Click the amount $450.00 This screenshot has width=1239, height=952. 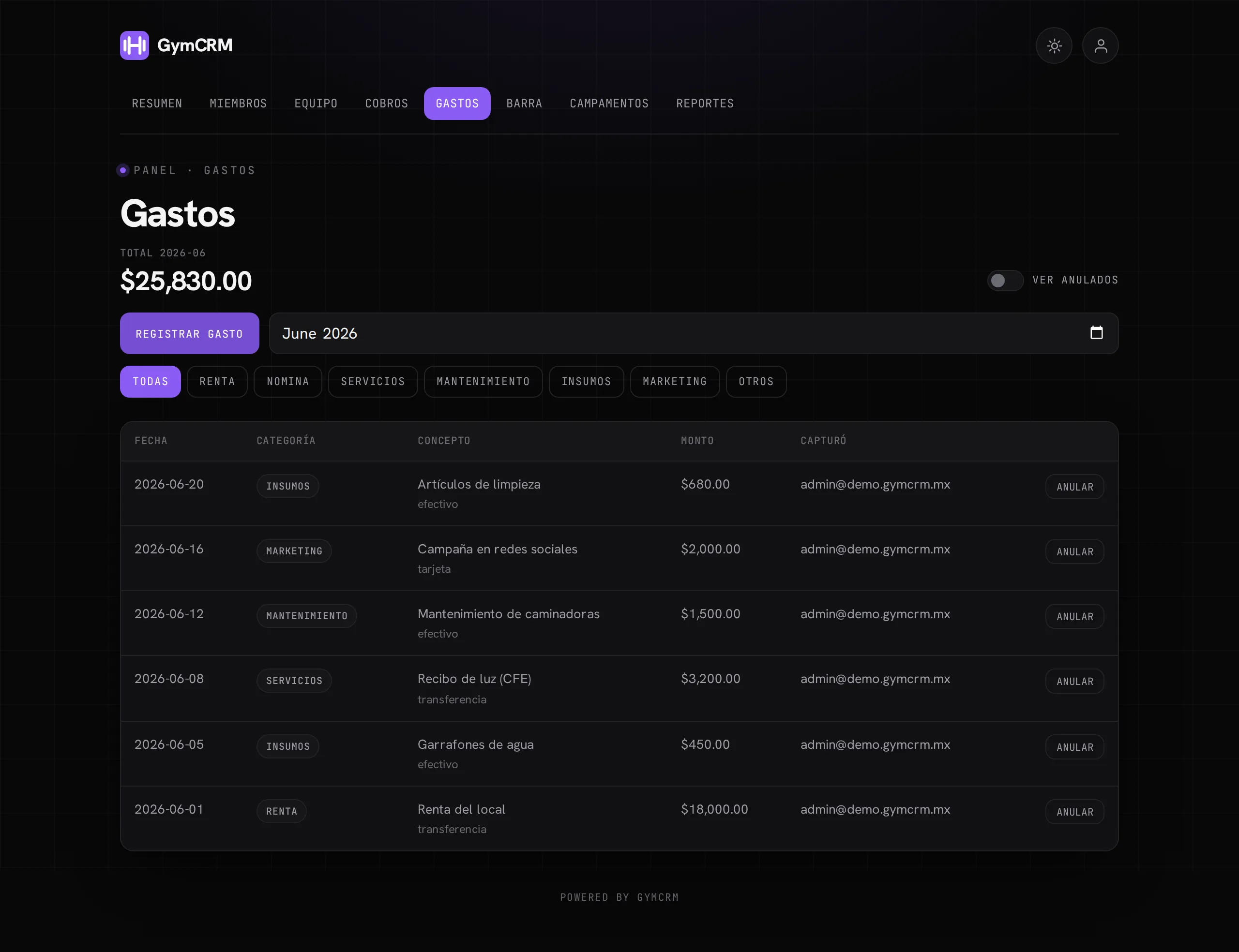pyautogui.click(x=705, y=744)
